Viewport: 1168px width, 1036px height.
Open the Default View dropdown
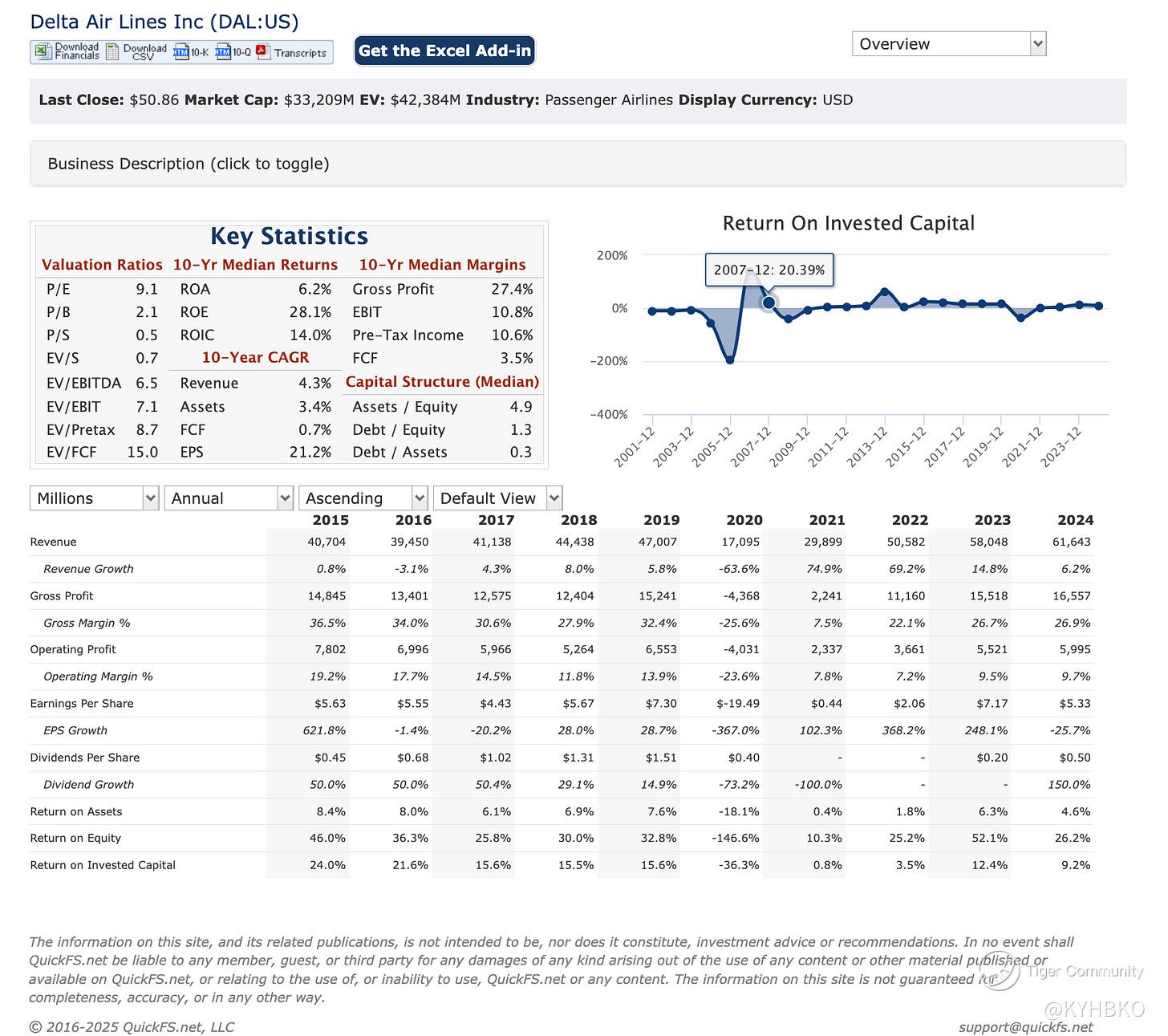(x=497, y=498)
